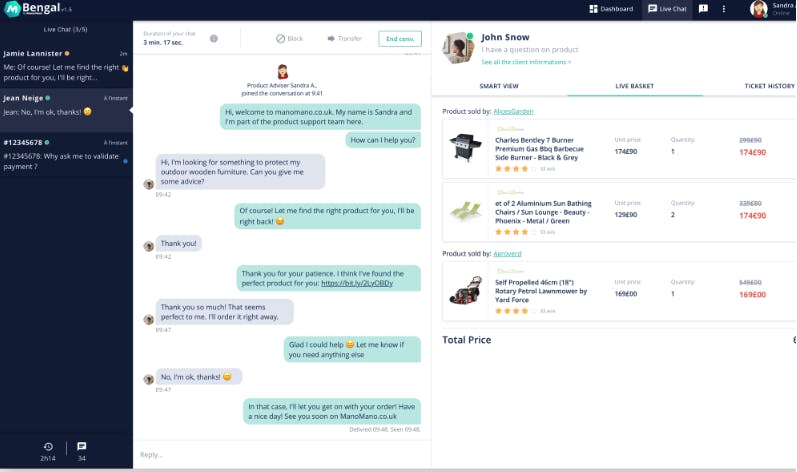Click the Total Price label
This screenshot has height=472, width=797.
(467, 340)
